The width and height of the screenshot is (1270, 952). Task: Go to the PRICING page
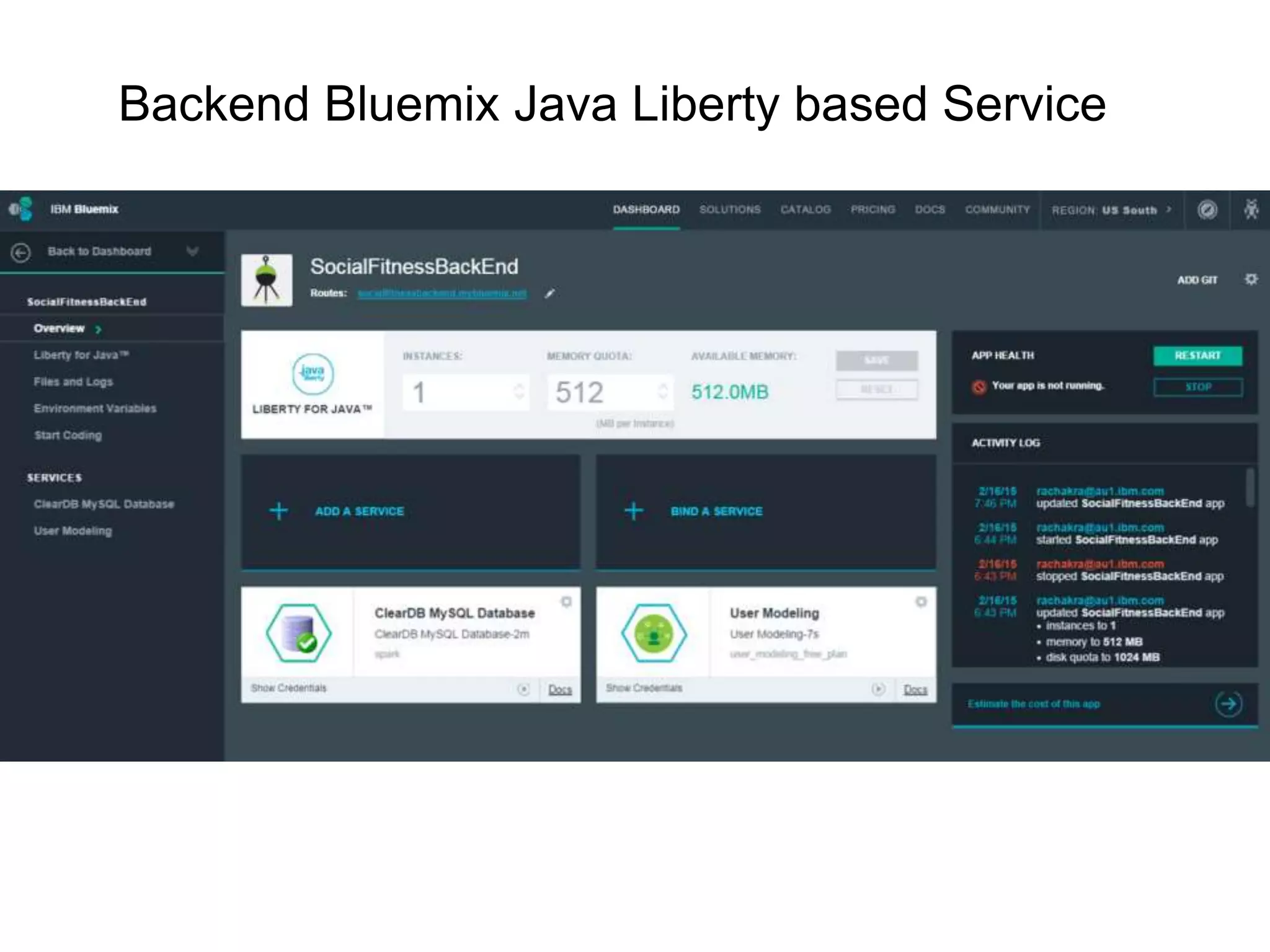pos(873,209)
